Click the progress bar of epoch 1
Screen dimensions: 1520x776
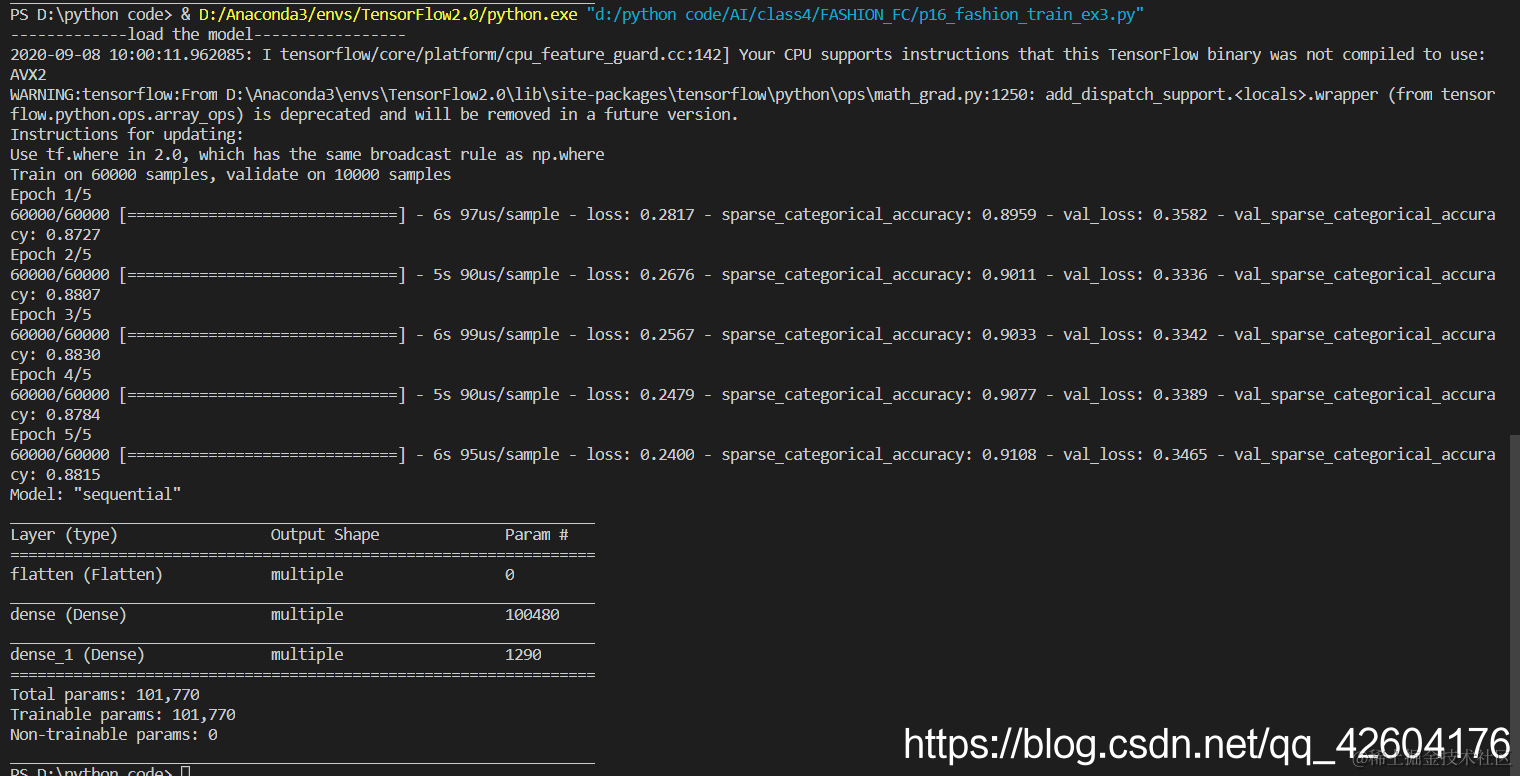pos(263,214)
